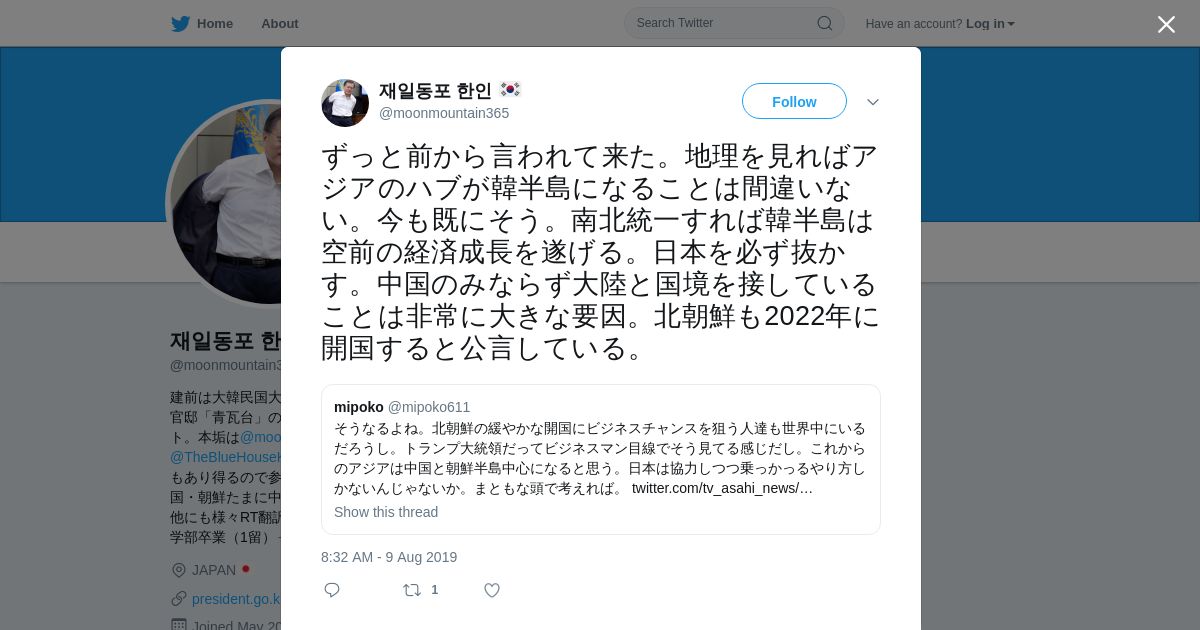Open Show this thread link

tap(386, 512)
